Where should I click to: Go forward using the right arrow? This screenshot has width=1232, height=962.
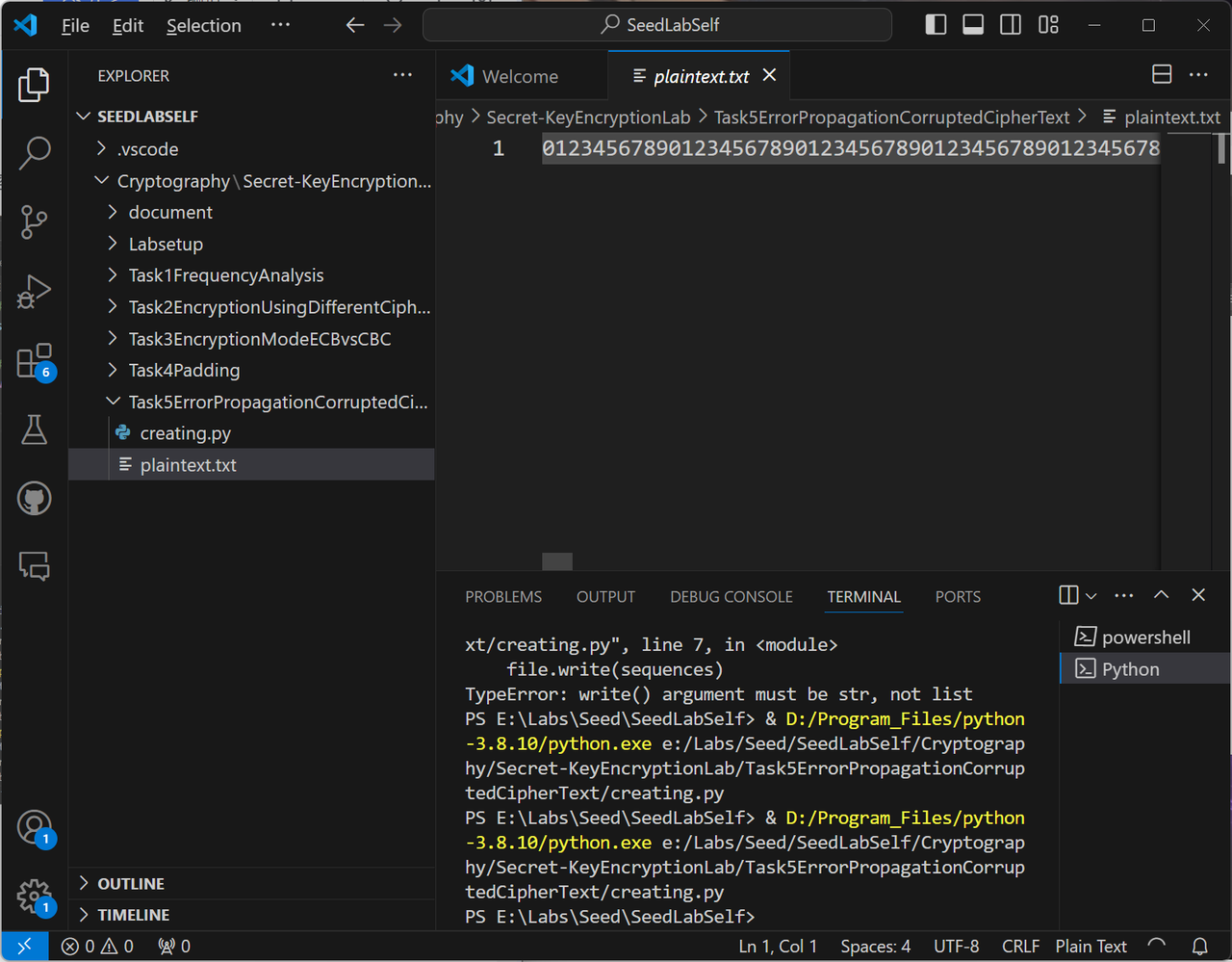[393, 25]
